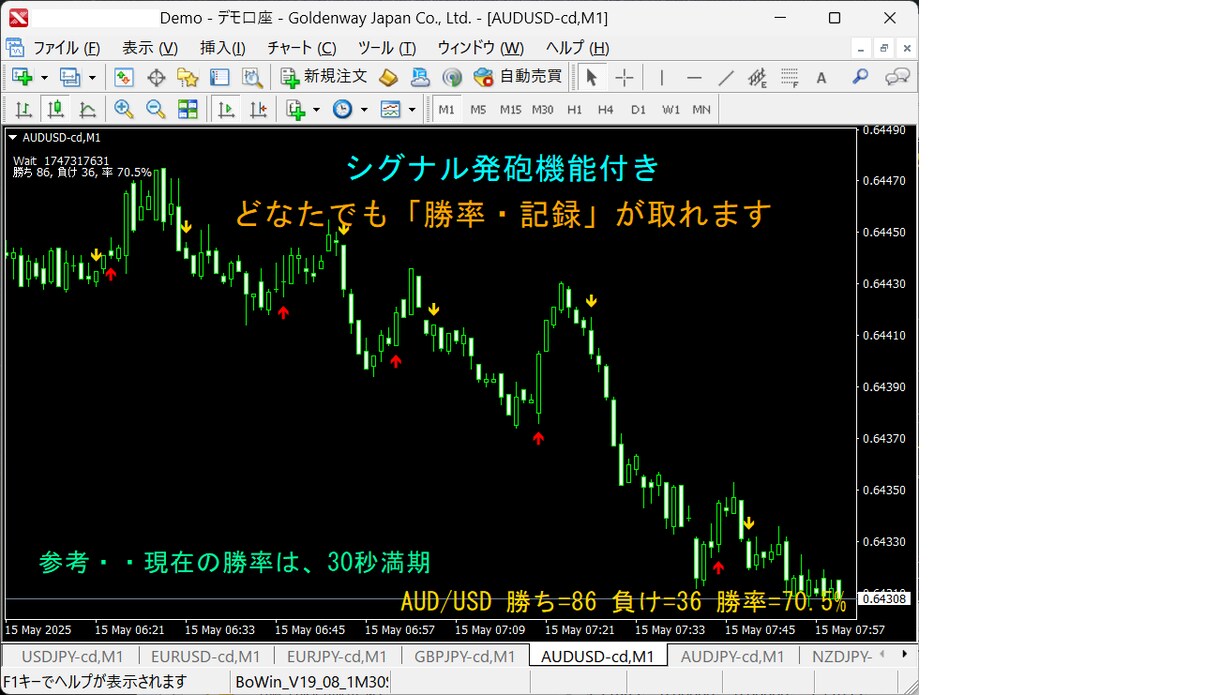Screen dimensions: 1220x695
Task: Select the Fibonacci retracement tool
Action: 790,77
